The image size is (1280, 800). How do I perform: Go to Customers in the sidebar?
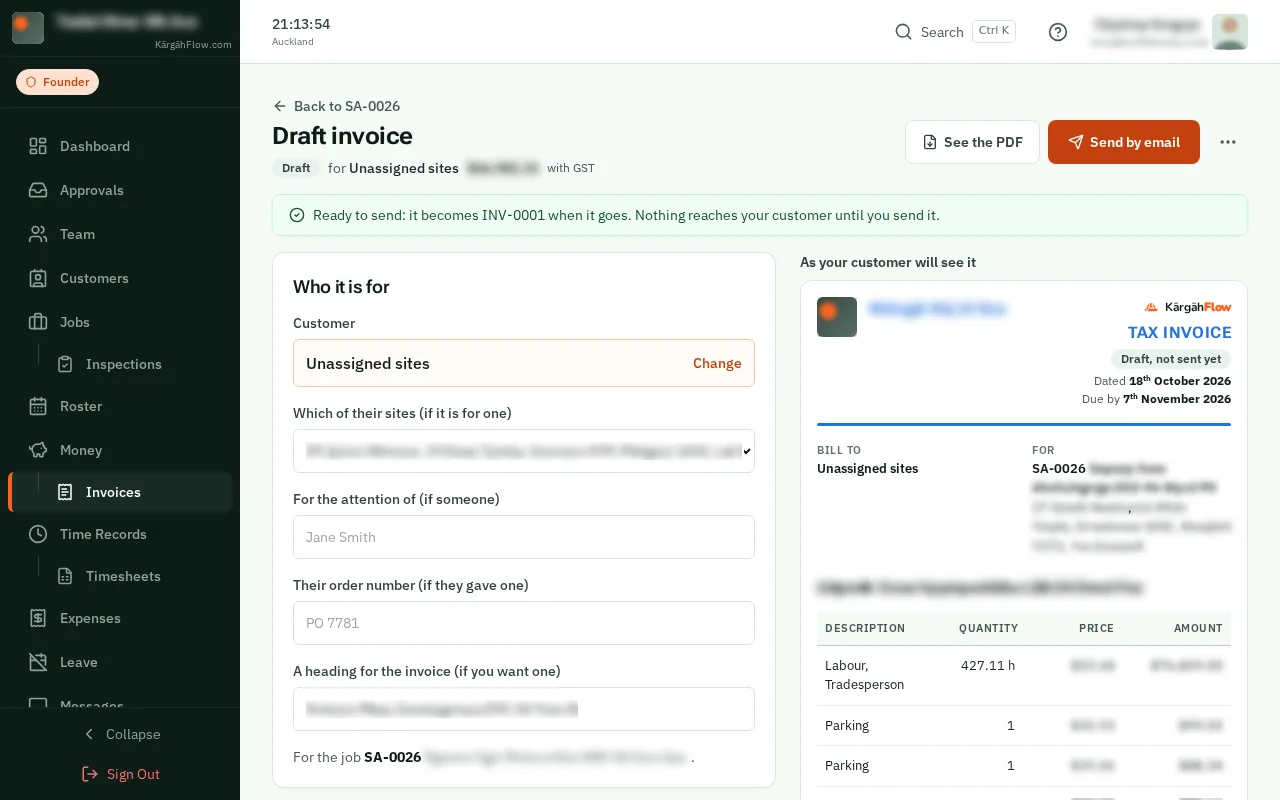click(x=120, y=278)
